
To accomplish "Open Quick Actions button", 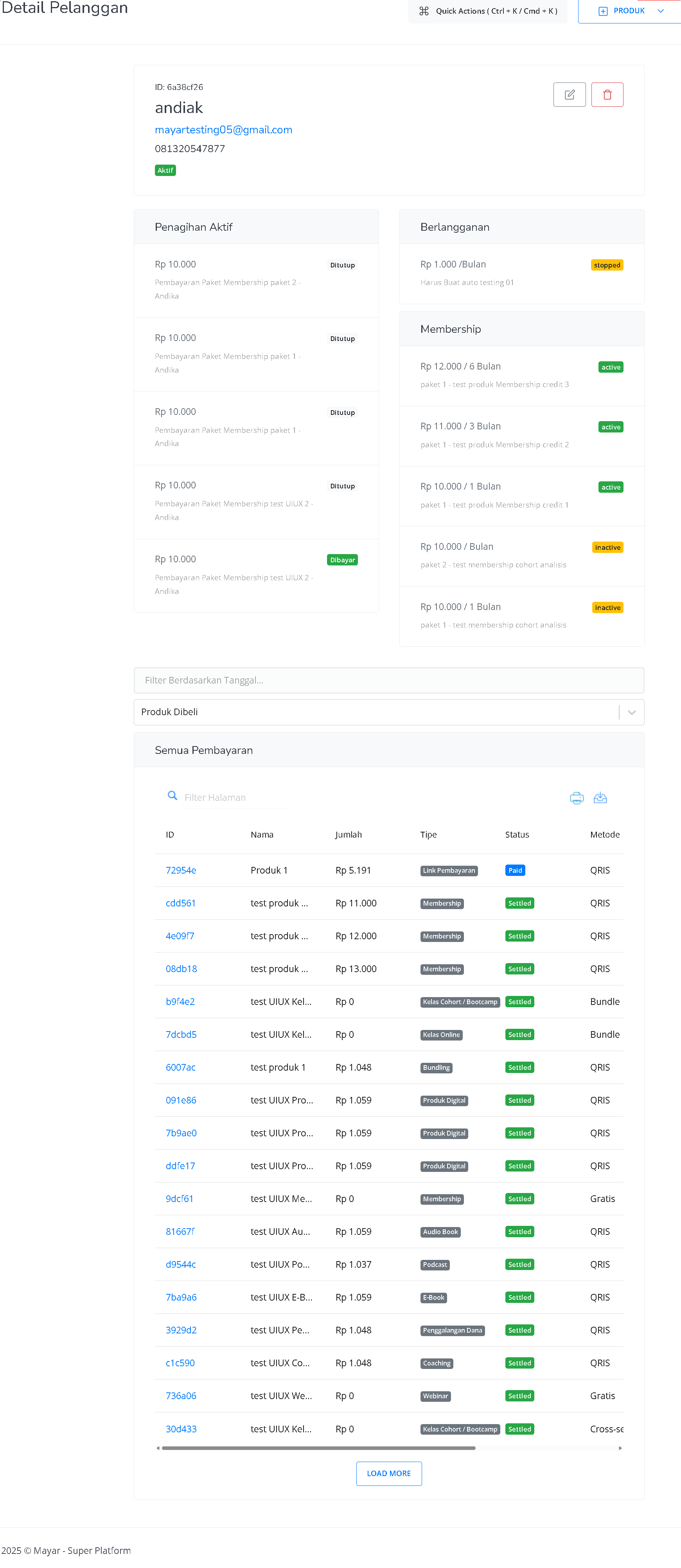I will pos(487,11).
